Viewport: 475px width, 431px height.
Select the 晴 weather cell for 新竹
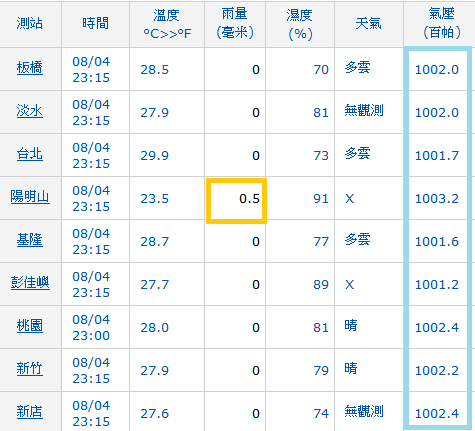(351, 368)
